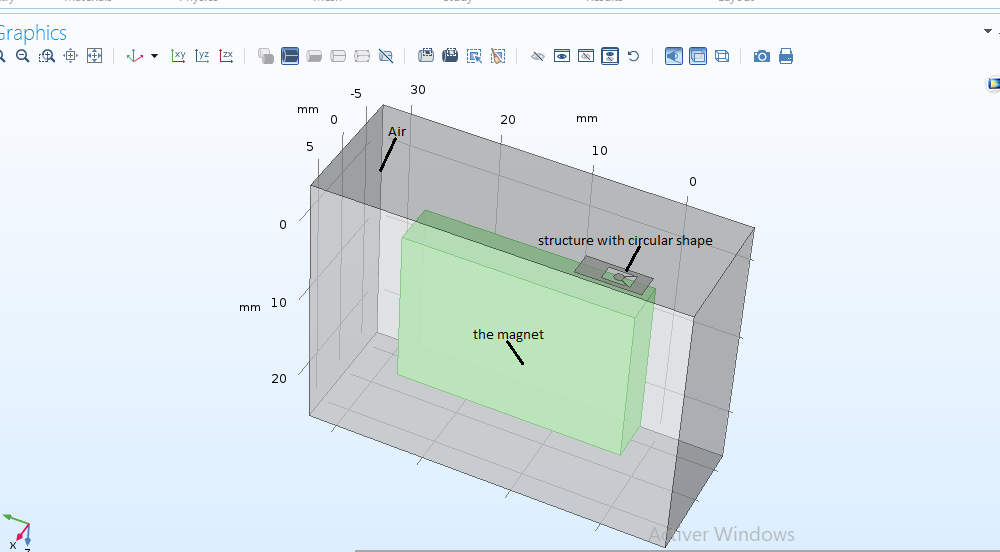This screenshot has width=1000, height=552.
Task: Switch to the XY view
Action: tap(179, 56)
